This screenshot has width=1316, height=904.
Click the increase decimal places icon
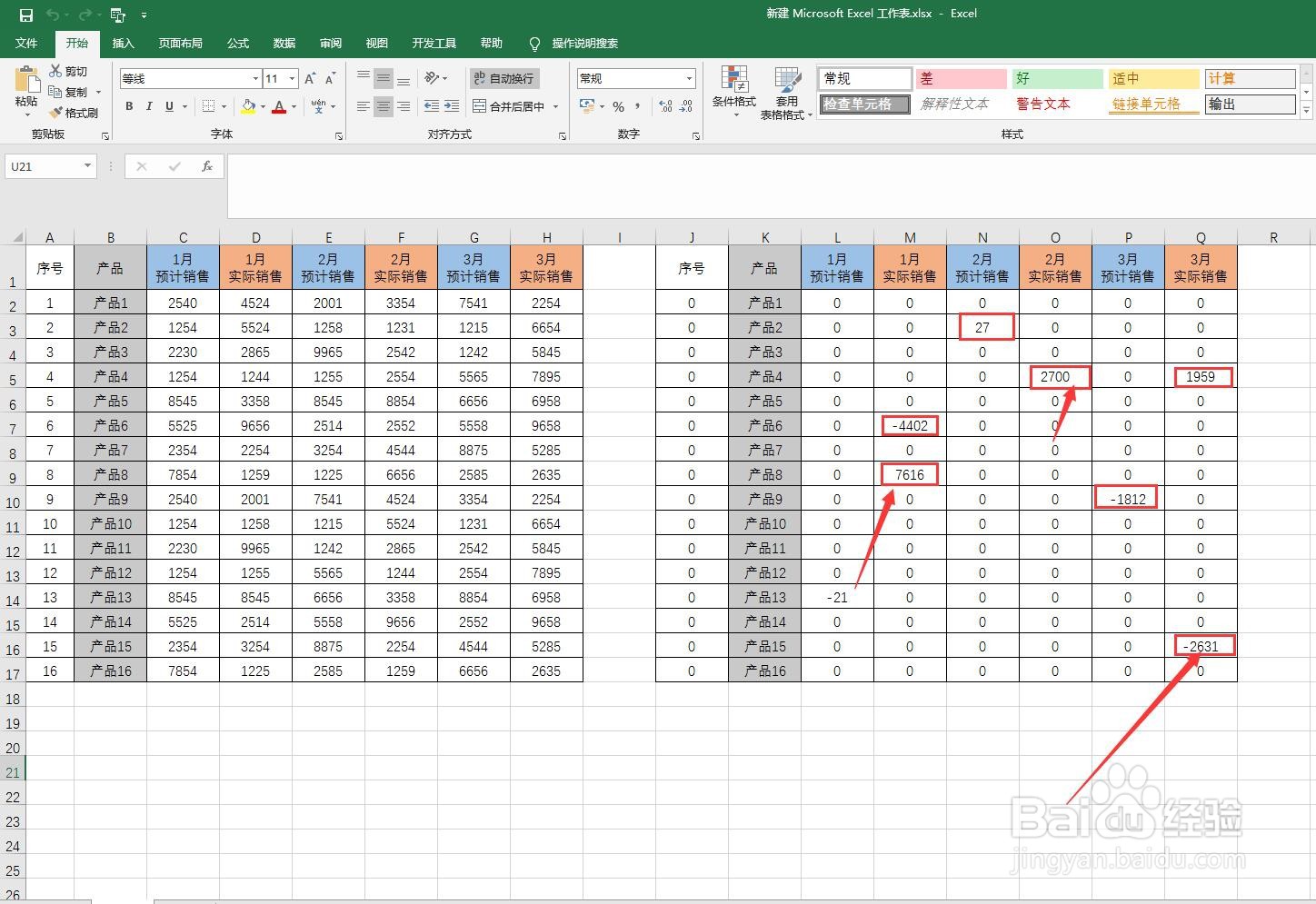[x=665, y=106]
